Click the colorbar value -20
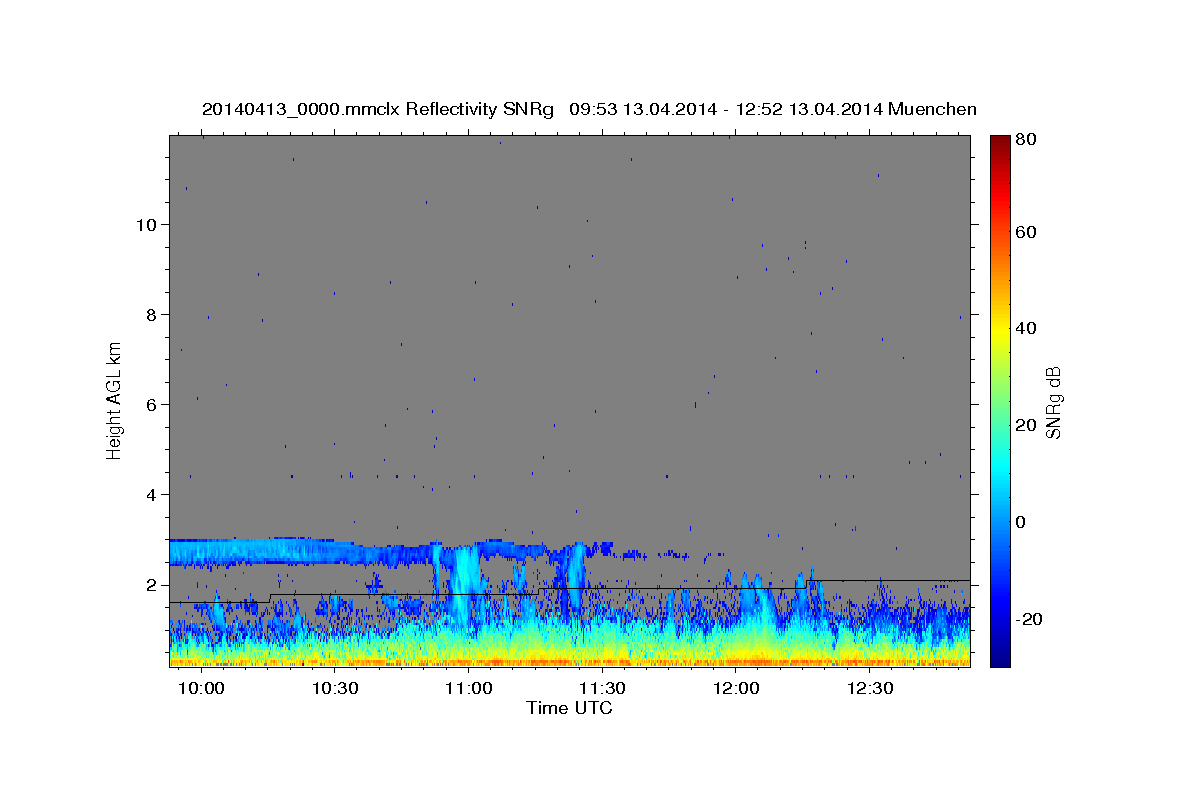The image size is (1200, 800). point(1029,619)
